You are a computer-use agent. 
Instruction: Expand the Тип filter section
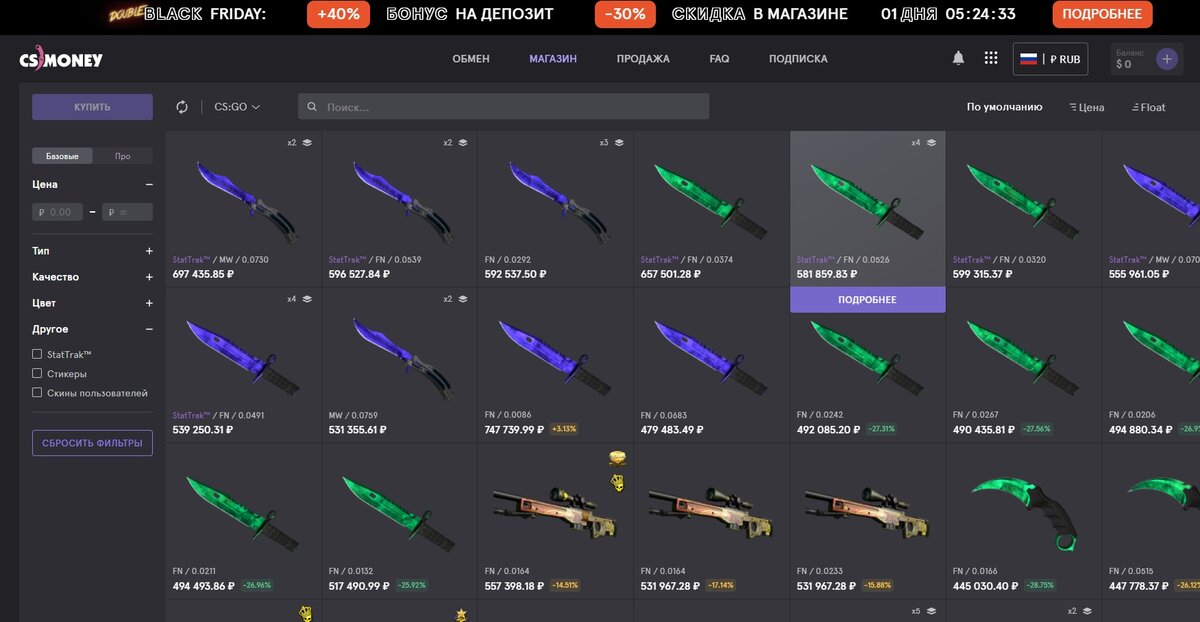(149, 251)
